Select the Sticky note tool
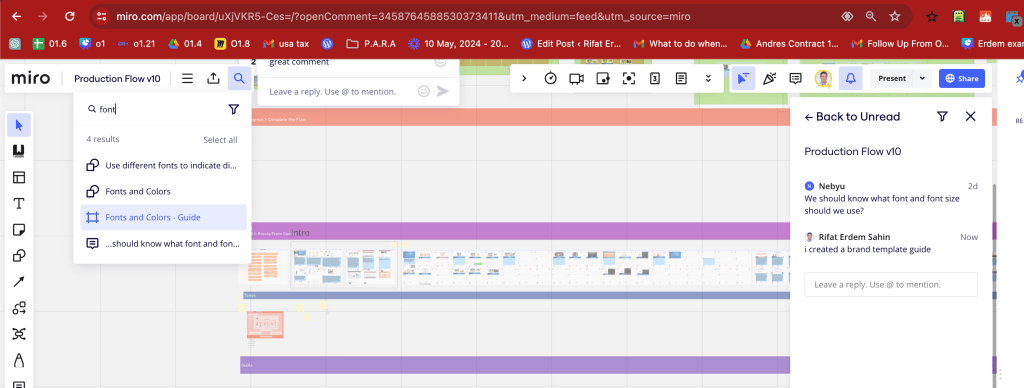The height and width of the screenshot is (388, 1024). coord(19,230)
